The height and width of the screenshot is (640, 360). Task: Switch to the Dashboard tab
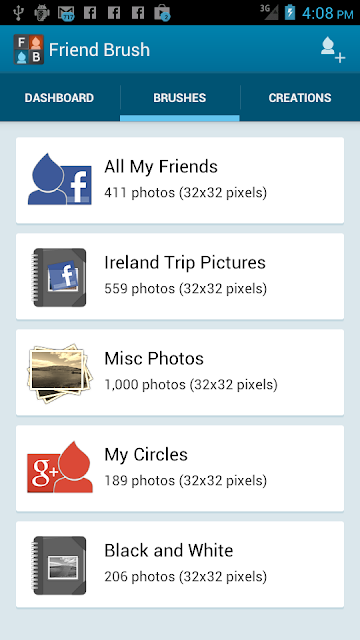(x=60, y=98)
